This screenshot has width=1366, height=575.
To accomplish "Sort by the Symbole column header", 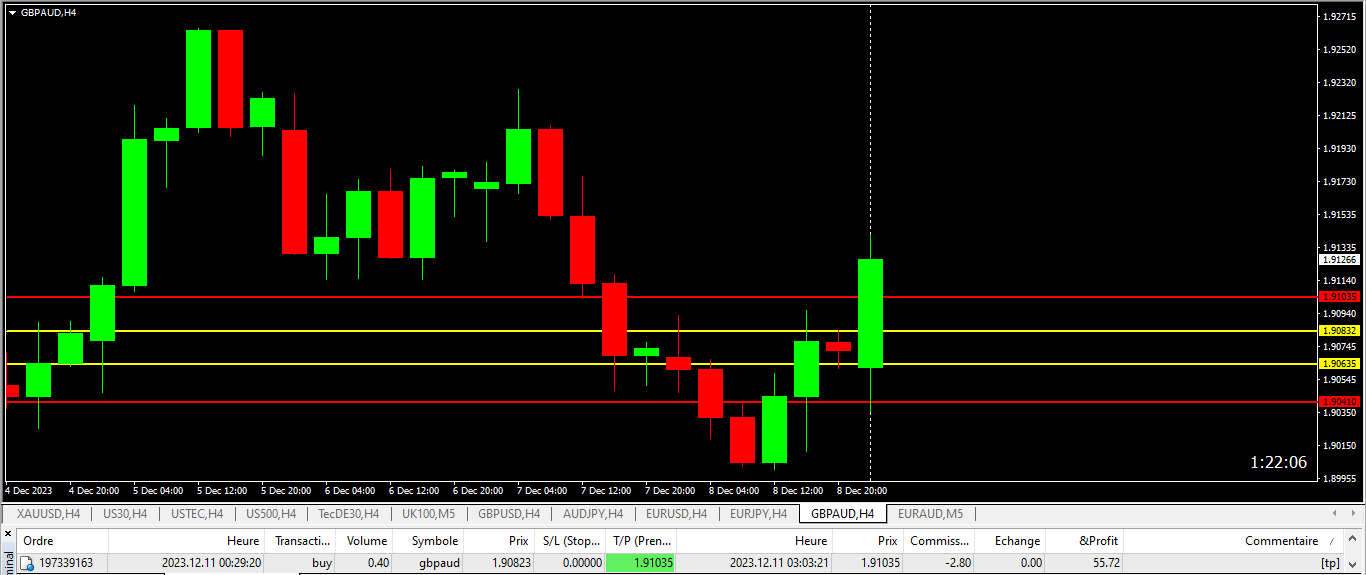I will pyautogui.click(x=434, y=541).
